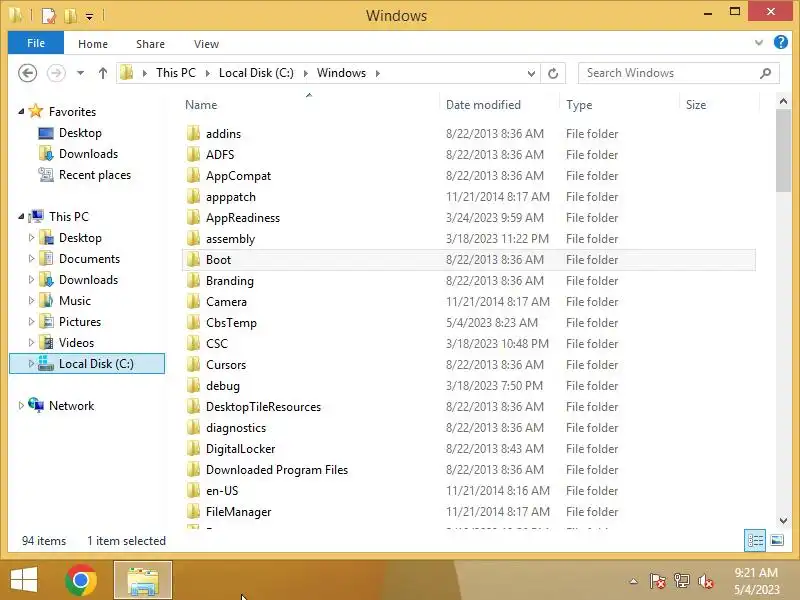Click the Forward navigation arrow
The image size is (800, 600).
[x=56, y=73]
